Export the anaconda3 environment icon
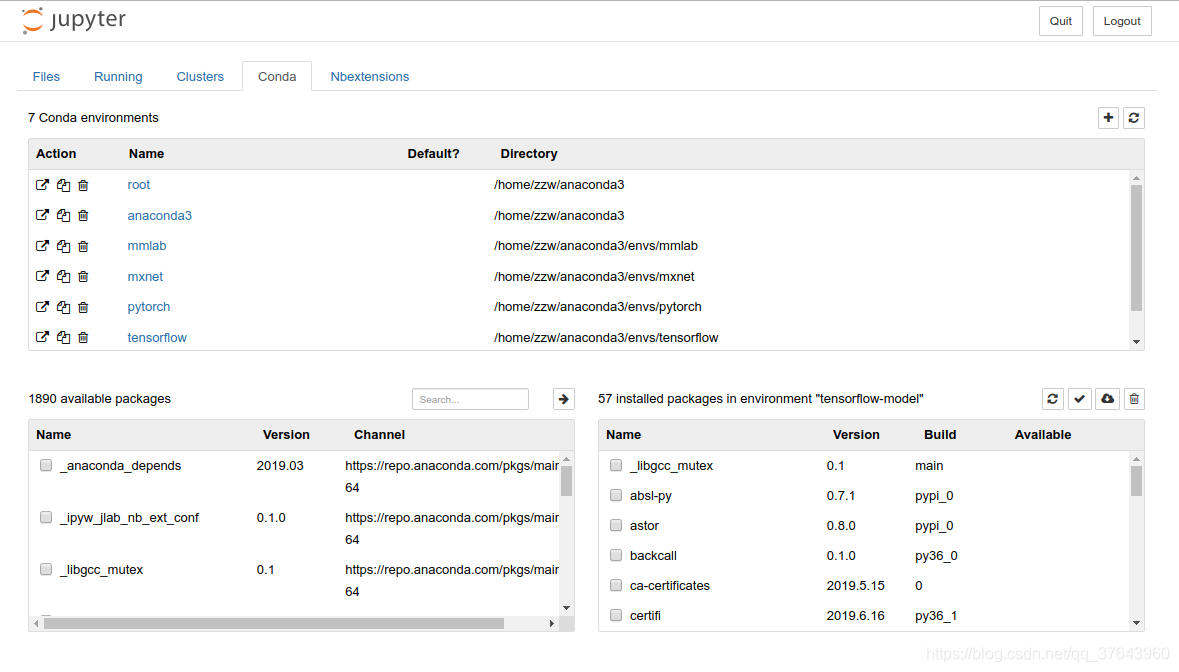 click(x=42, y=215)
